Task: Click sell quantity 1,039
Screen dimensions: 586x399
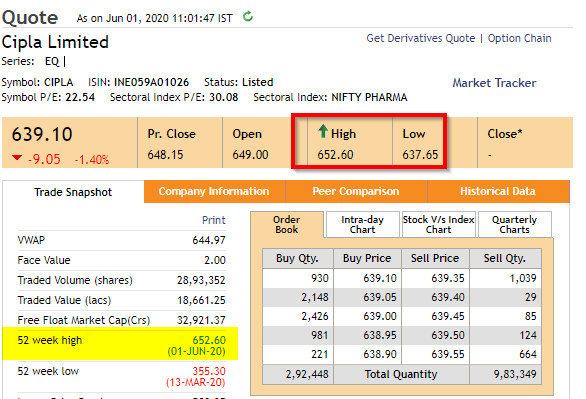Action: 523,278
